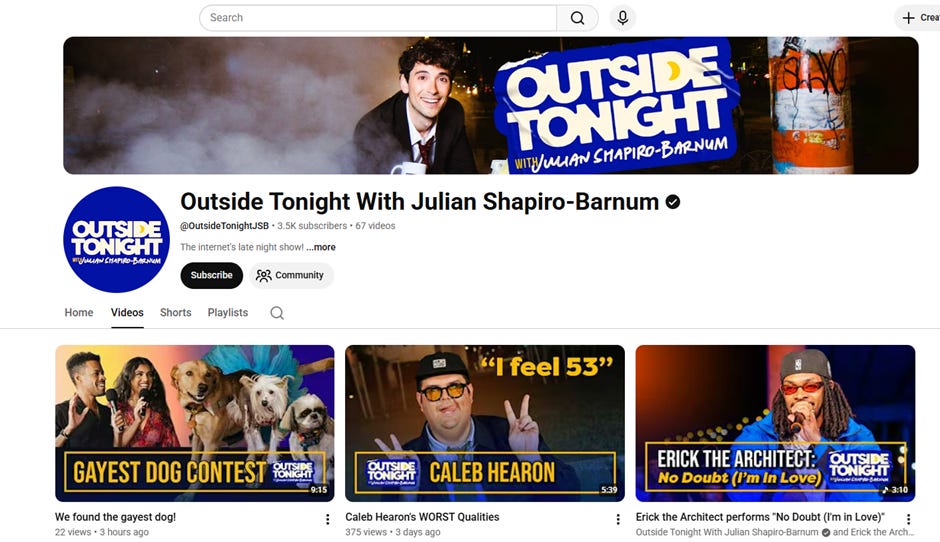Open the Create button
The image size is (940, 542).
(920, 18)
